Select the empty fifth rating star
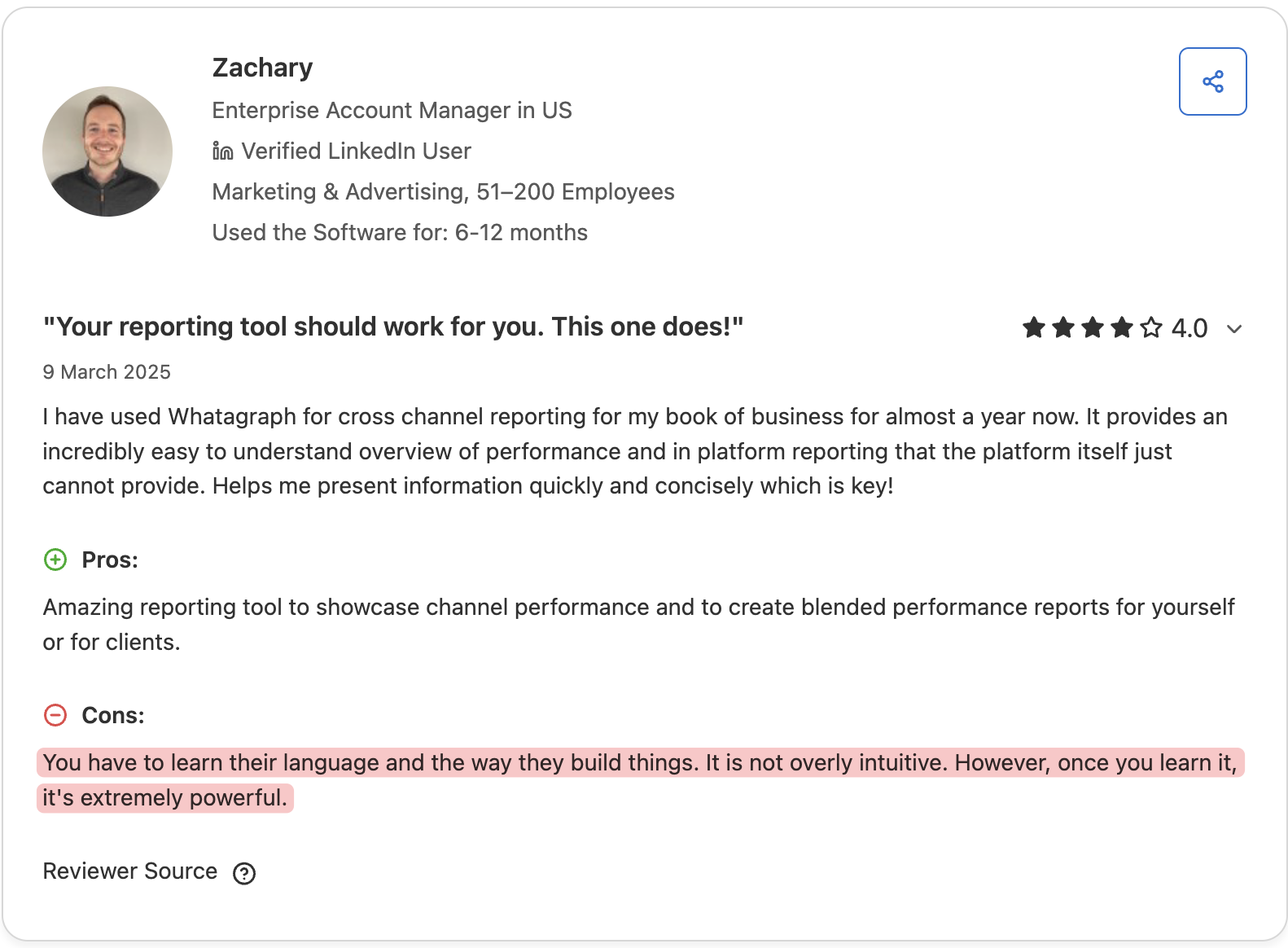 [1151, 327]
